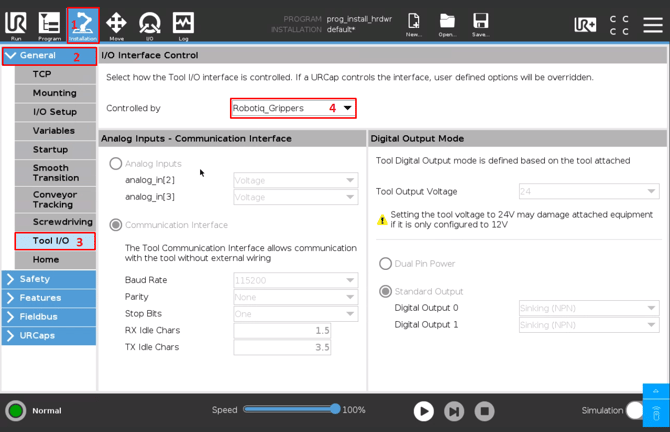Select the Analog Inputs radio button
Viewport: 670px width, 432px height.
pos(115,164)
